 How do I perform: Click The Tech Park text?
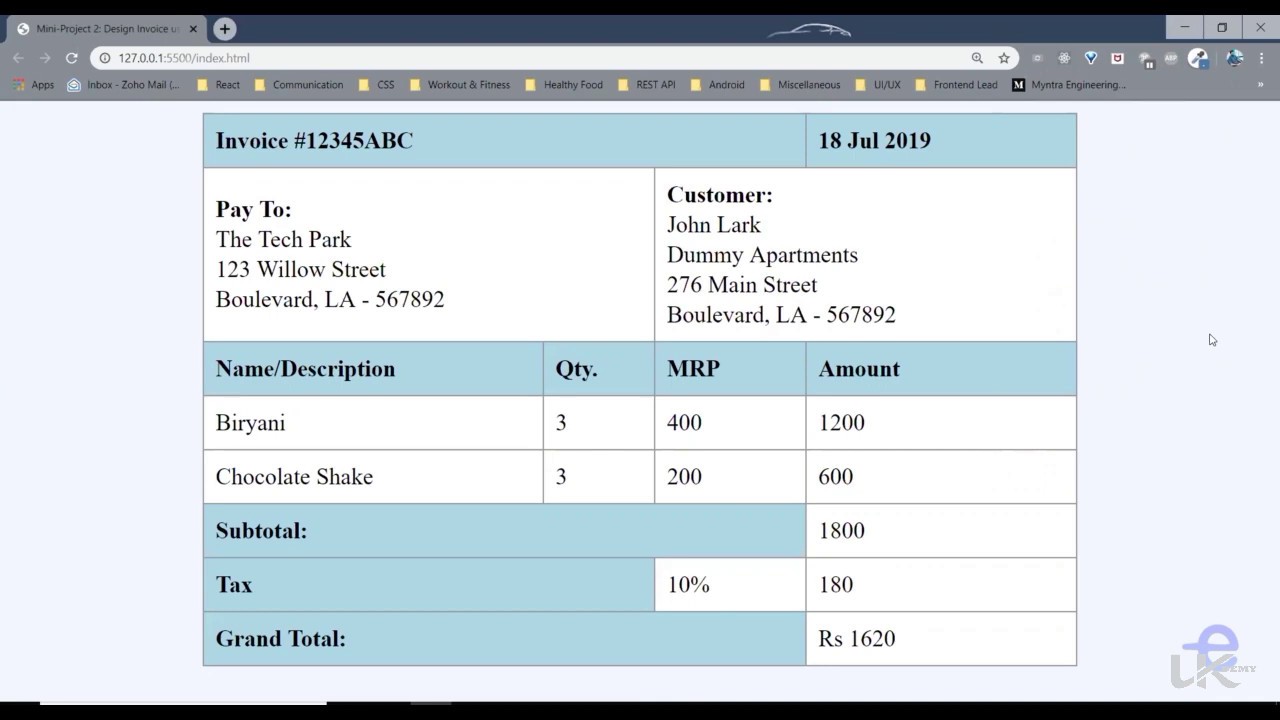[x=283, y=240]
